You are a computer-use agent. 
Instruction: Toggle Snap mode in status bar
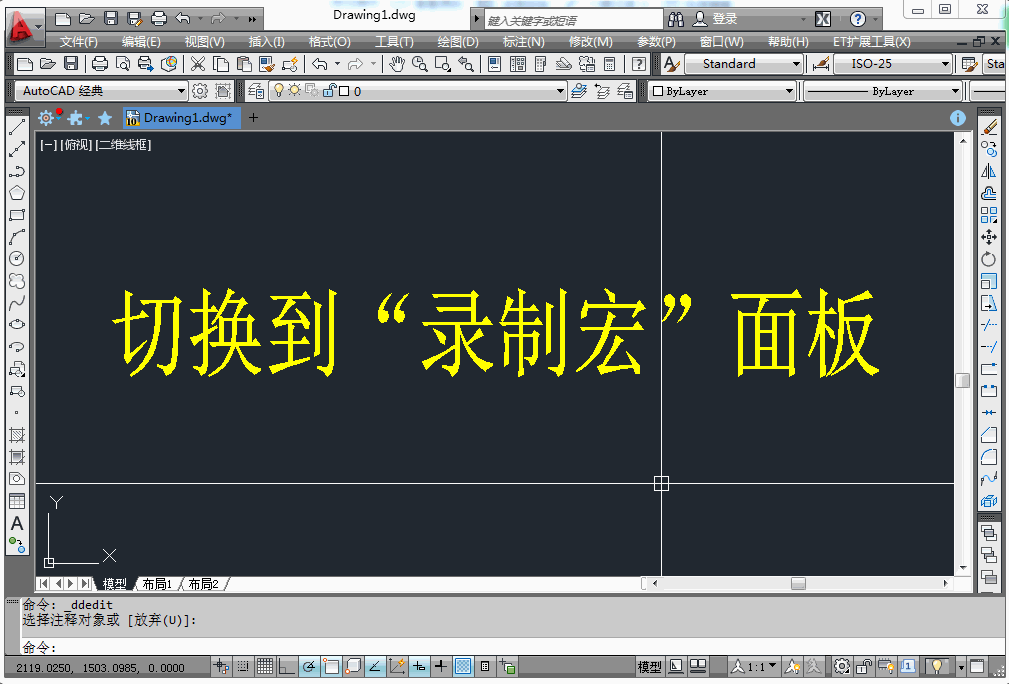click(x=243, y=667)
